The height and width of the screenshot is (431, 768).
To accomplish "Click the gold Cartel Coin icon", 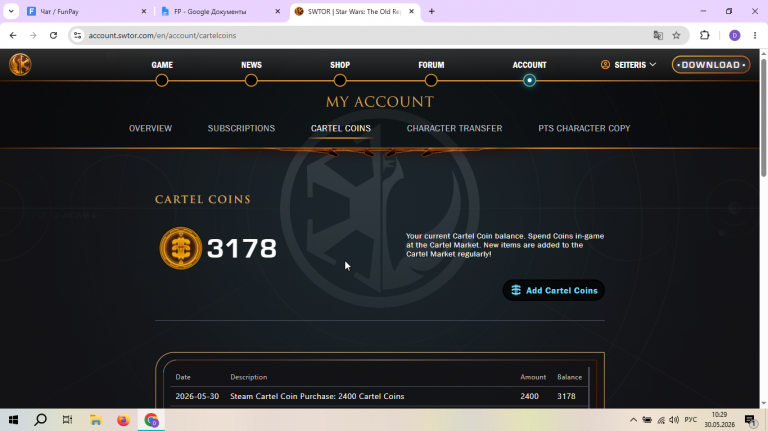I will [181, 248].
